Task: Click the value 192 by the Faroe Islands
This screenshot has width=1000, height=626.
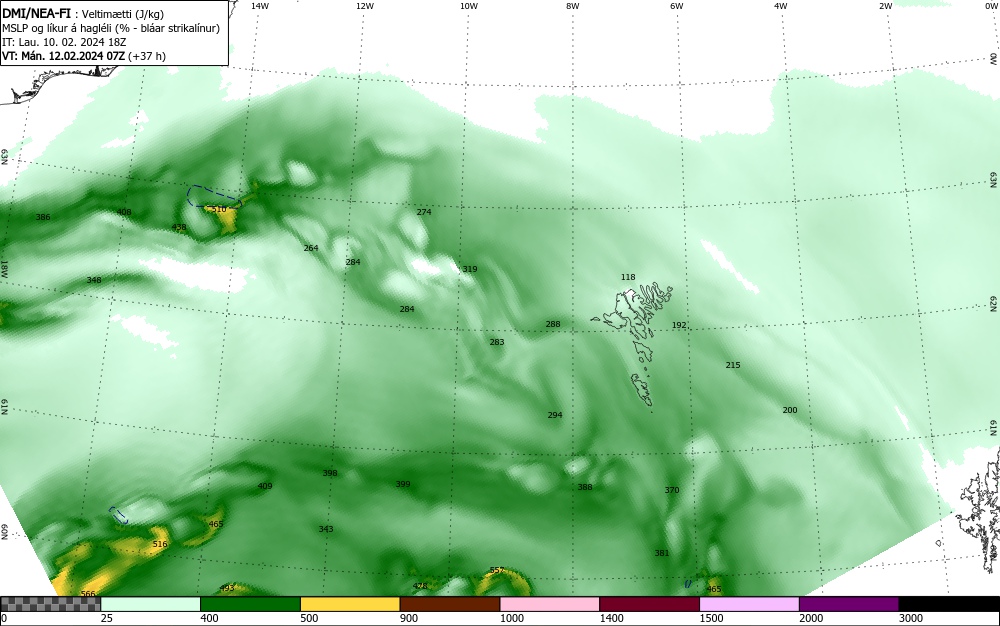Action: pos(679,324)
